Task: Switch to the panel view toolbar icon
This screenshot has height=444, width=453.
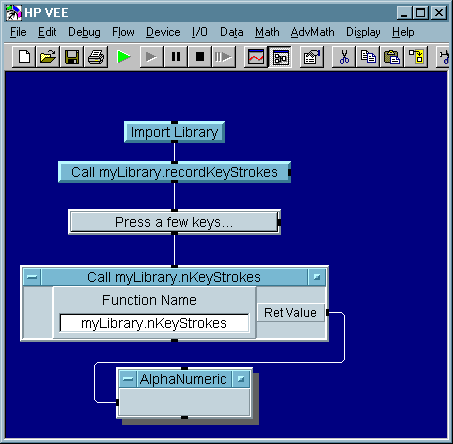Action: pyautogui.click(x=256, y=57)
